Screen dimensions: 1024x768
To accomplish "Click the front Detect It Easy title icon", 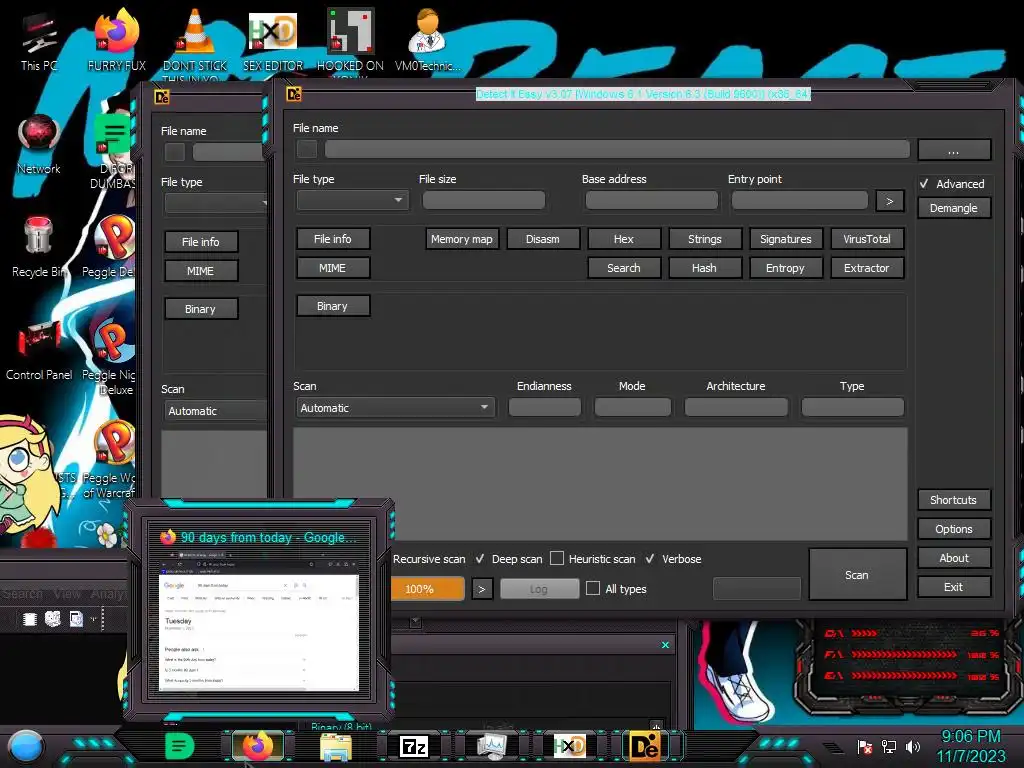I will pos(294,94).
